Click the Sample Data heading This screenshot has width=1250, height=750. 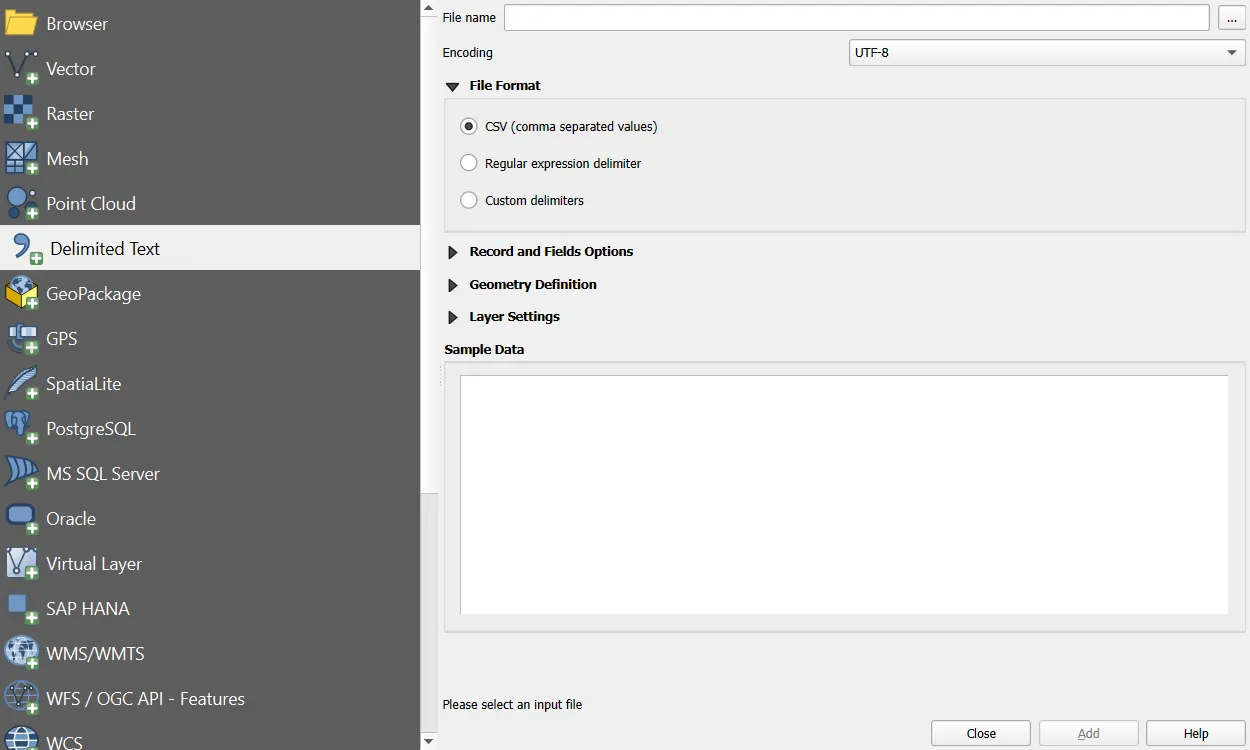(484, 350)
